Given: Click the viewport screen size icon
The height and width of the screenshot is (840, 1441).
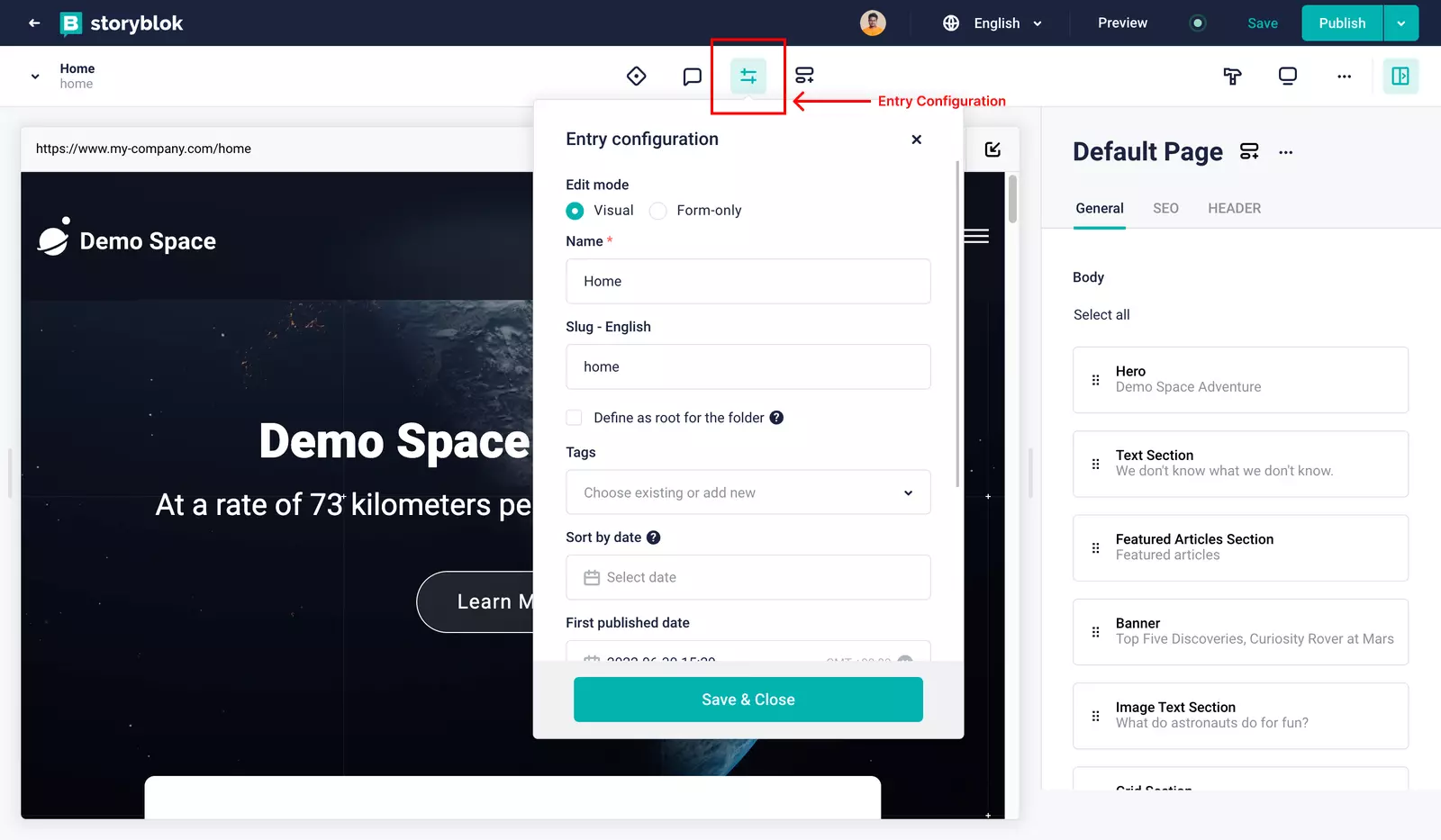Looking at the screenshot, I should point(1287,76).
